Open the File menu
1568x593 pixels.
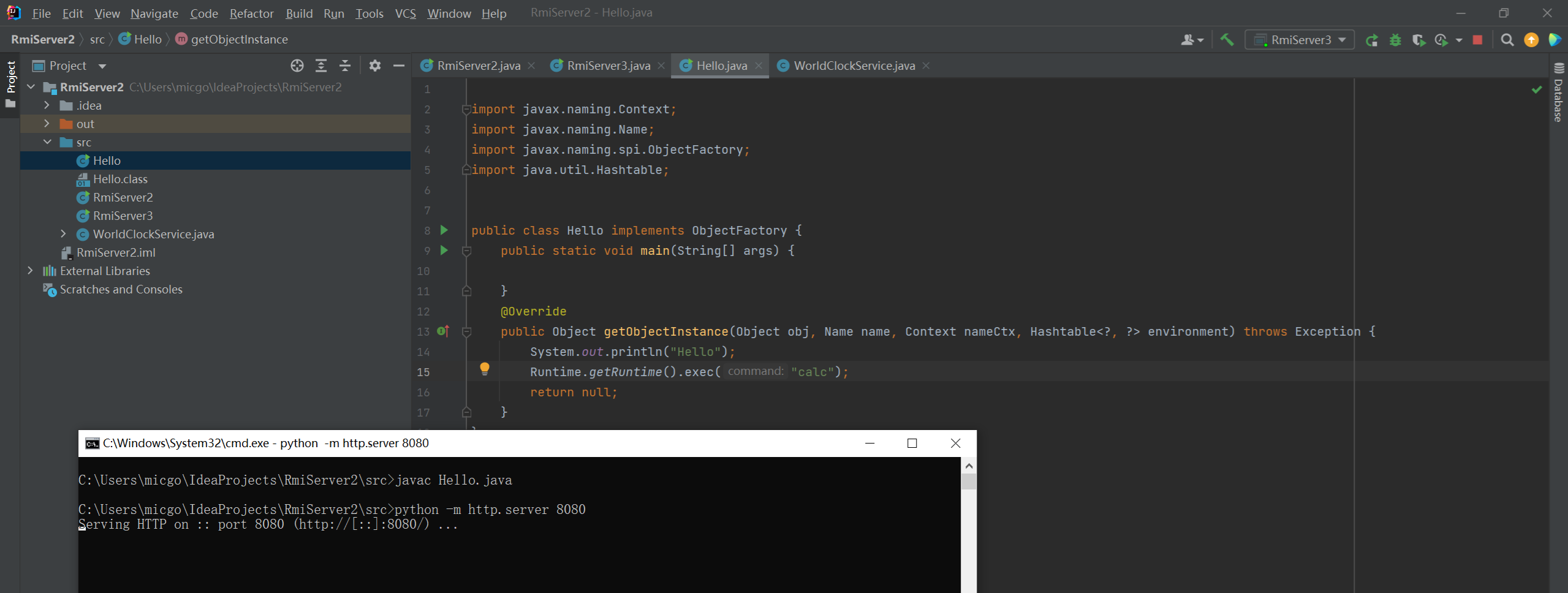41,13
